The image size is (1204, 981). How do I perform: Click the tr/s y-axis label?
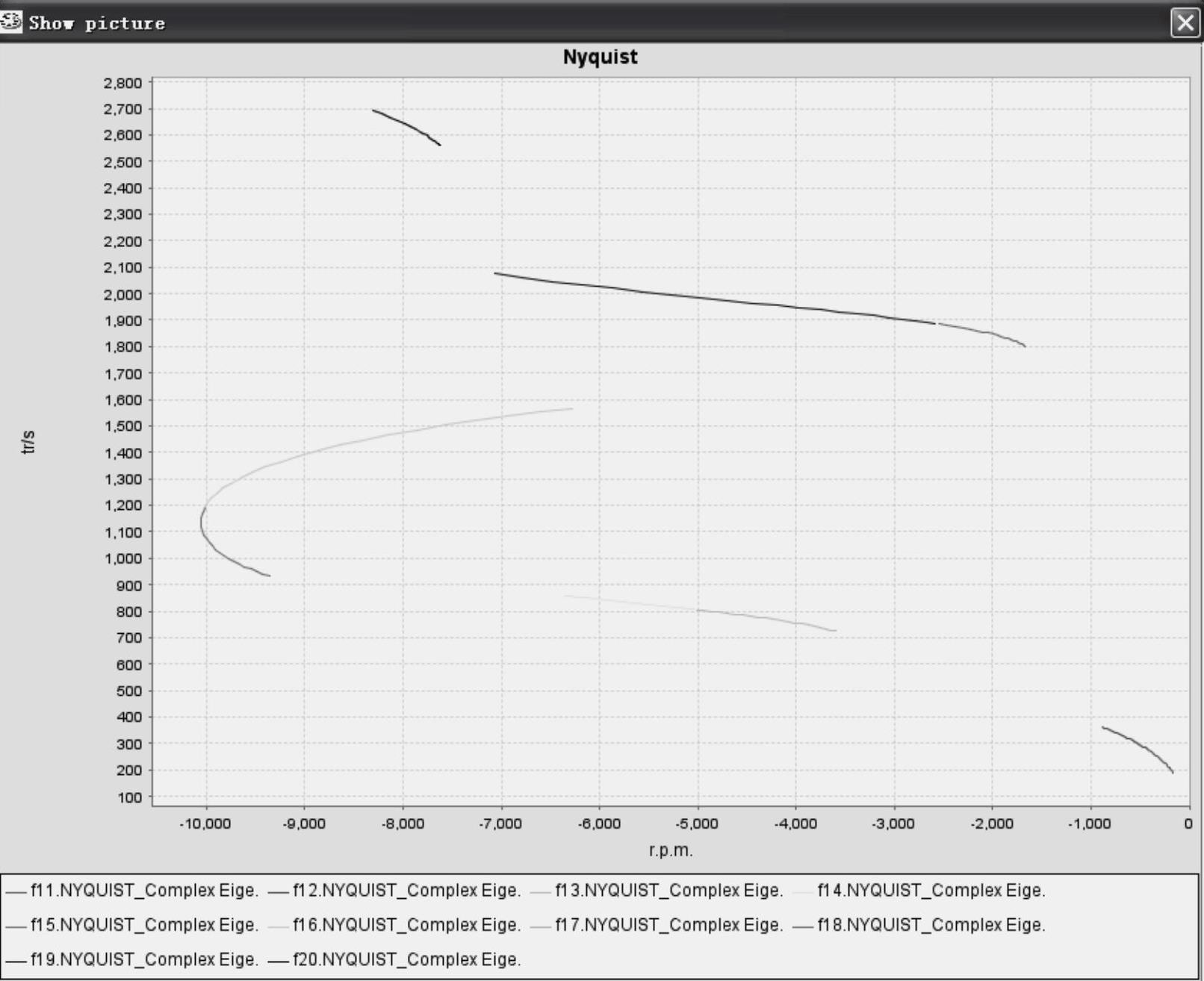tap(28, 442)
